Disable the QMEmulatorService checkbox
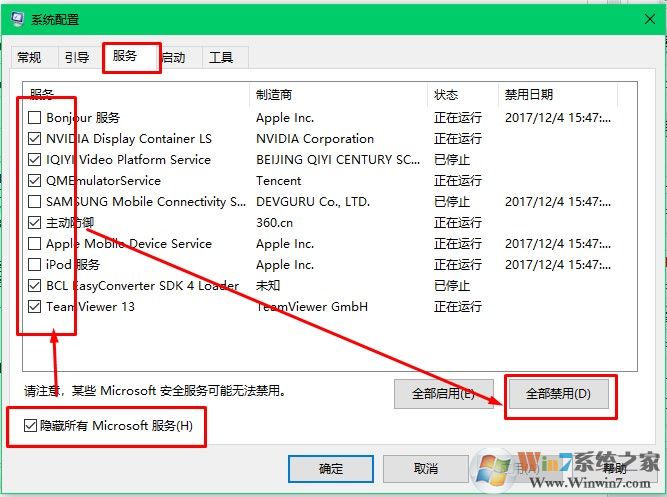This screenshot has height=497, width=667. coord(34,180)
